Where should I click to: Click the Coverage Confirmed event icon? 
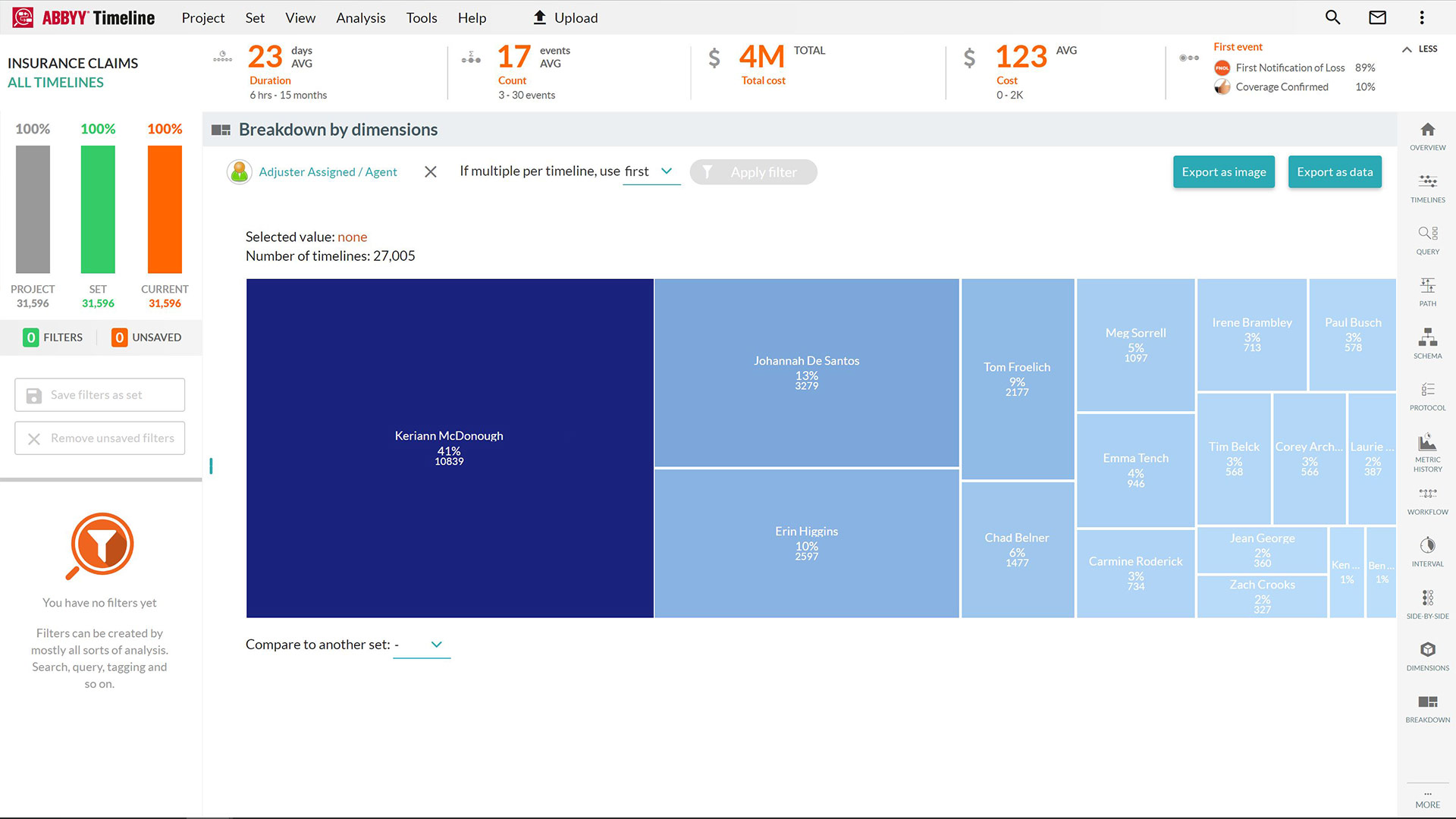point(1222,87)
